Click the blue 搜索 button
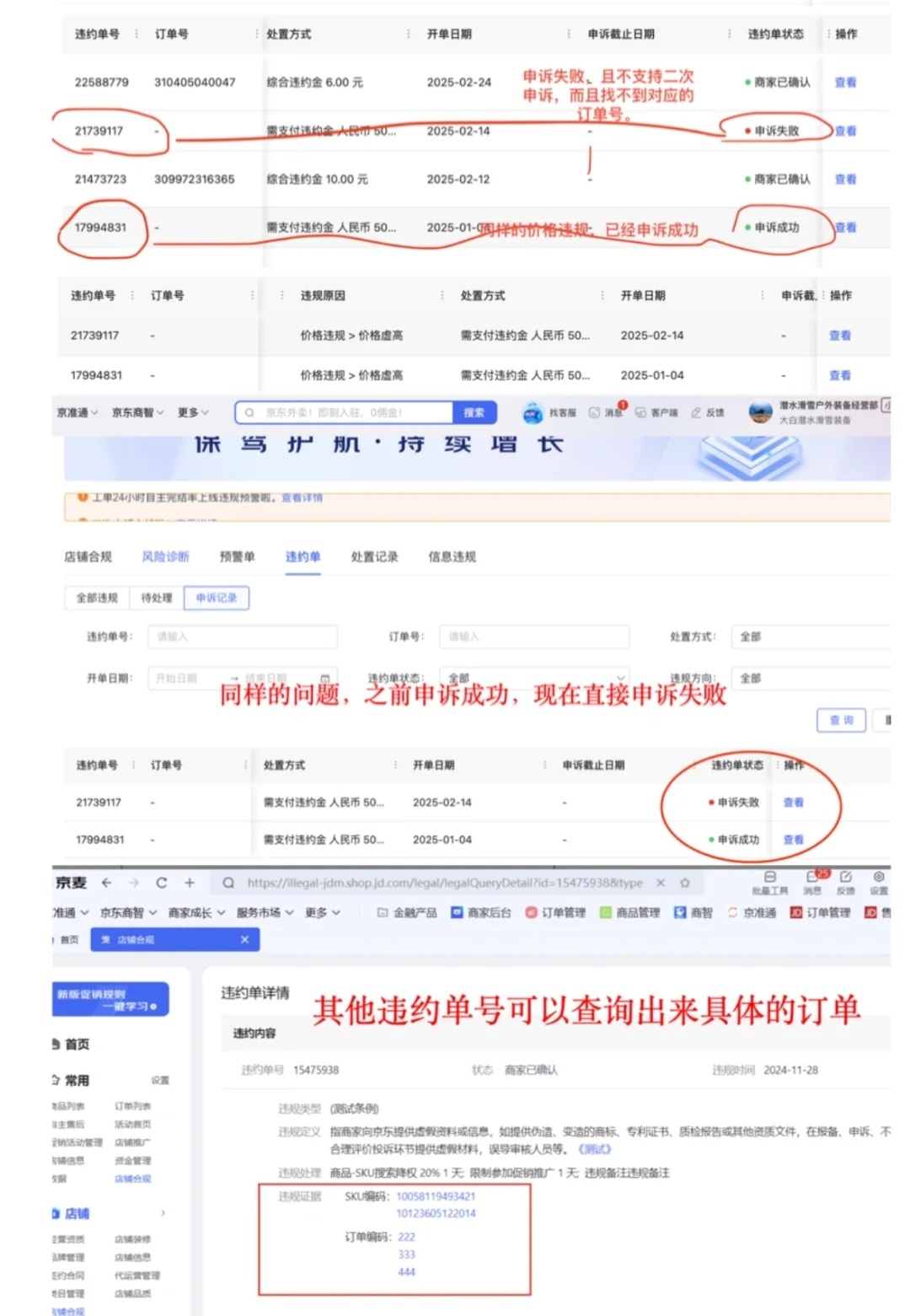Viewport: 910px width, 1316px height. click(x=474, y=412)
